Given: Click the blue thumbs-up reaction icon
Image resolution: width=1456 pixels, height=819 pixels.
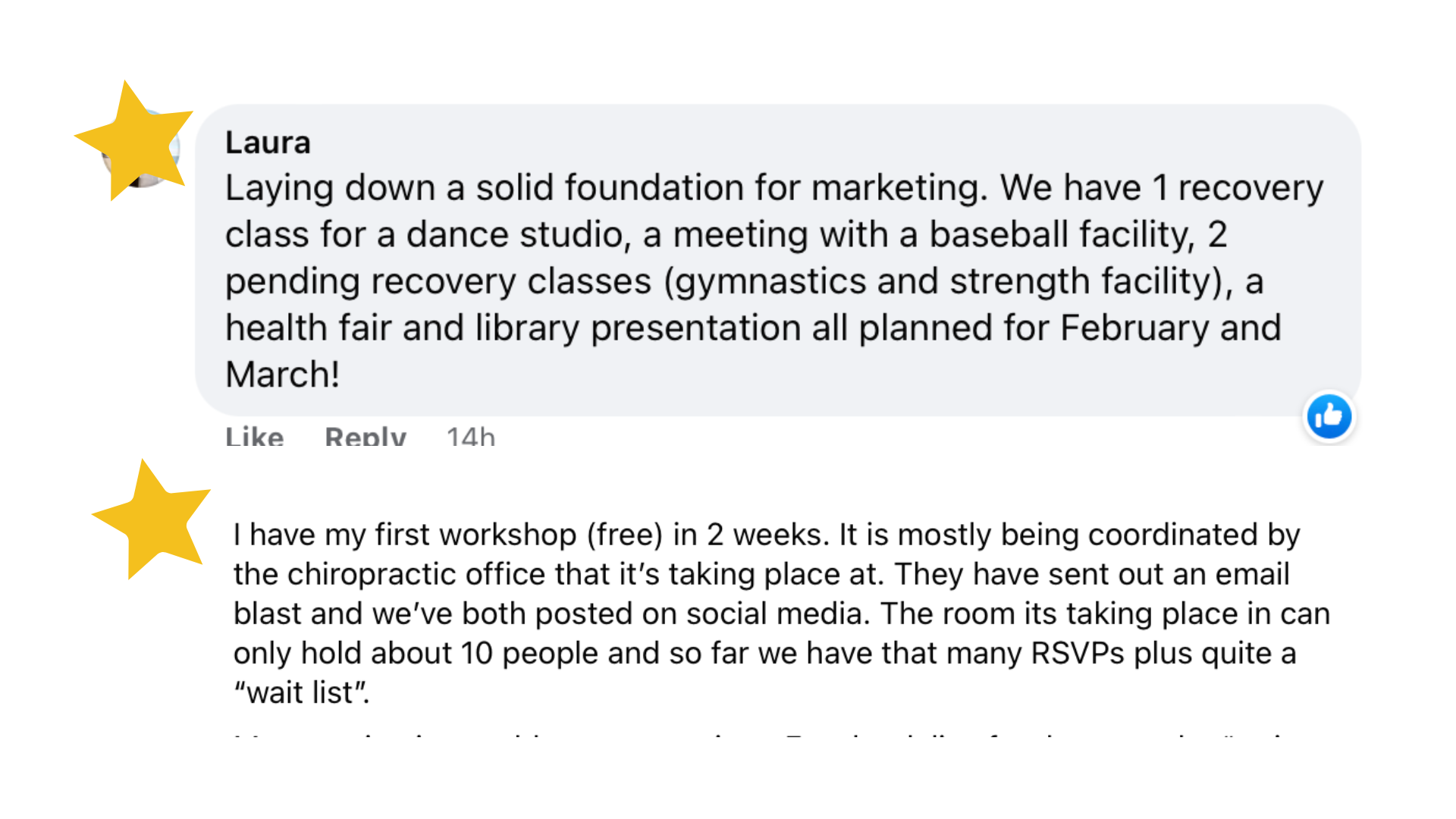Looking at the screenshot, I should coord(1329,416).
